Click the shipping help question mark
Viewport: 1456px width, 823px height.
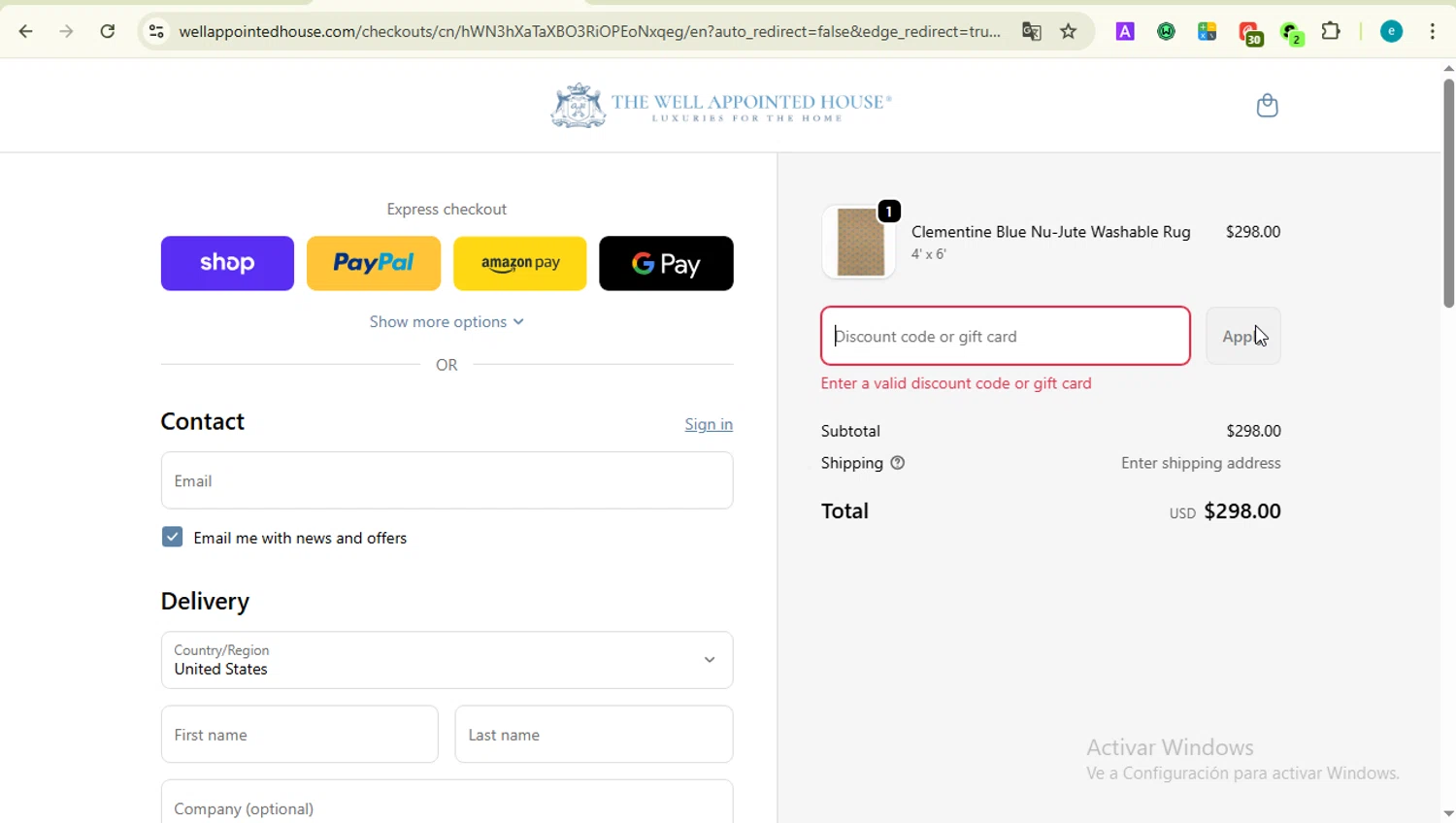pos(898,463)
